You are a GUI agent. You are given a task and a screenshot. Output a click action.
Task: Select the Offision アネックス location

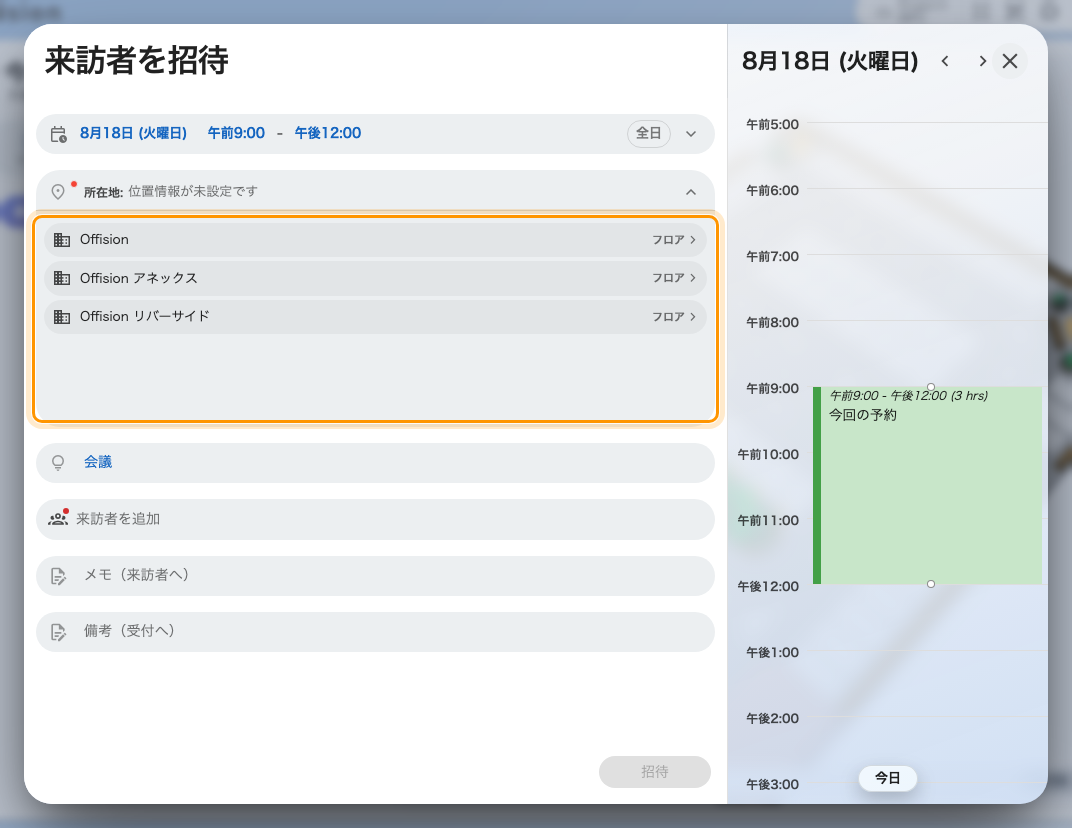375,278
